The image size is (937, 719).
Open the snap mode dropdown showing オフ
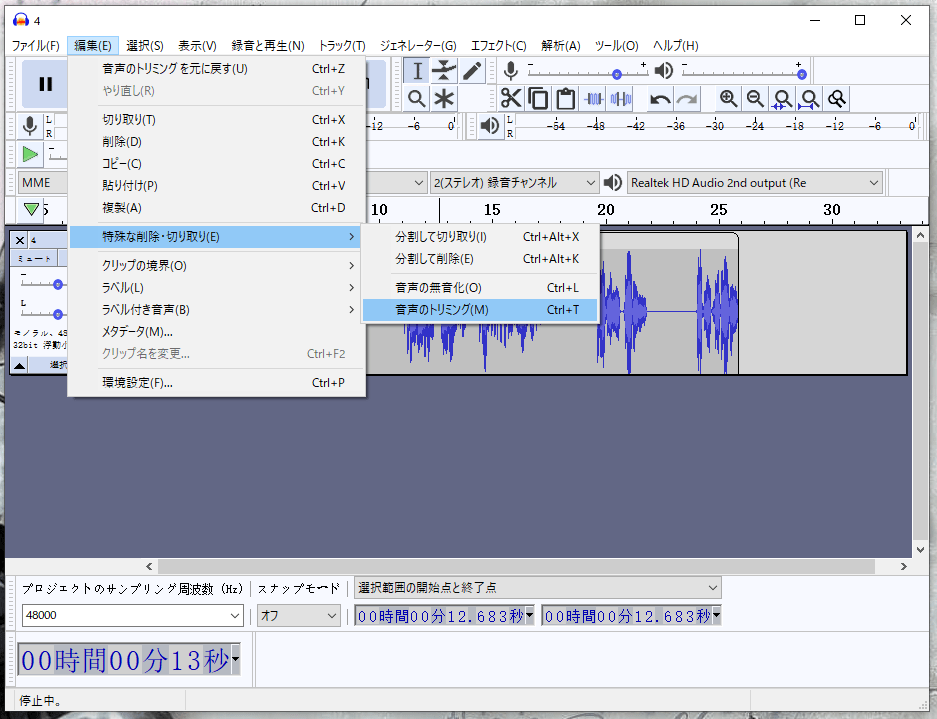pos(297,617)
